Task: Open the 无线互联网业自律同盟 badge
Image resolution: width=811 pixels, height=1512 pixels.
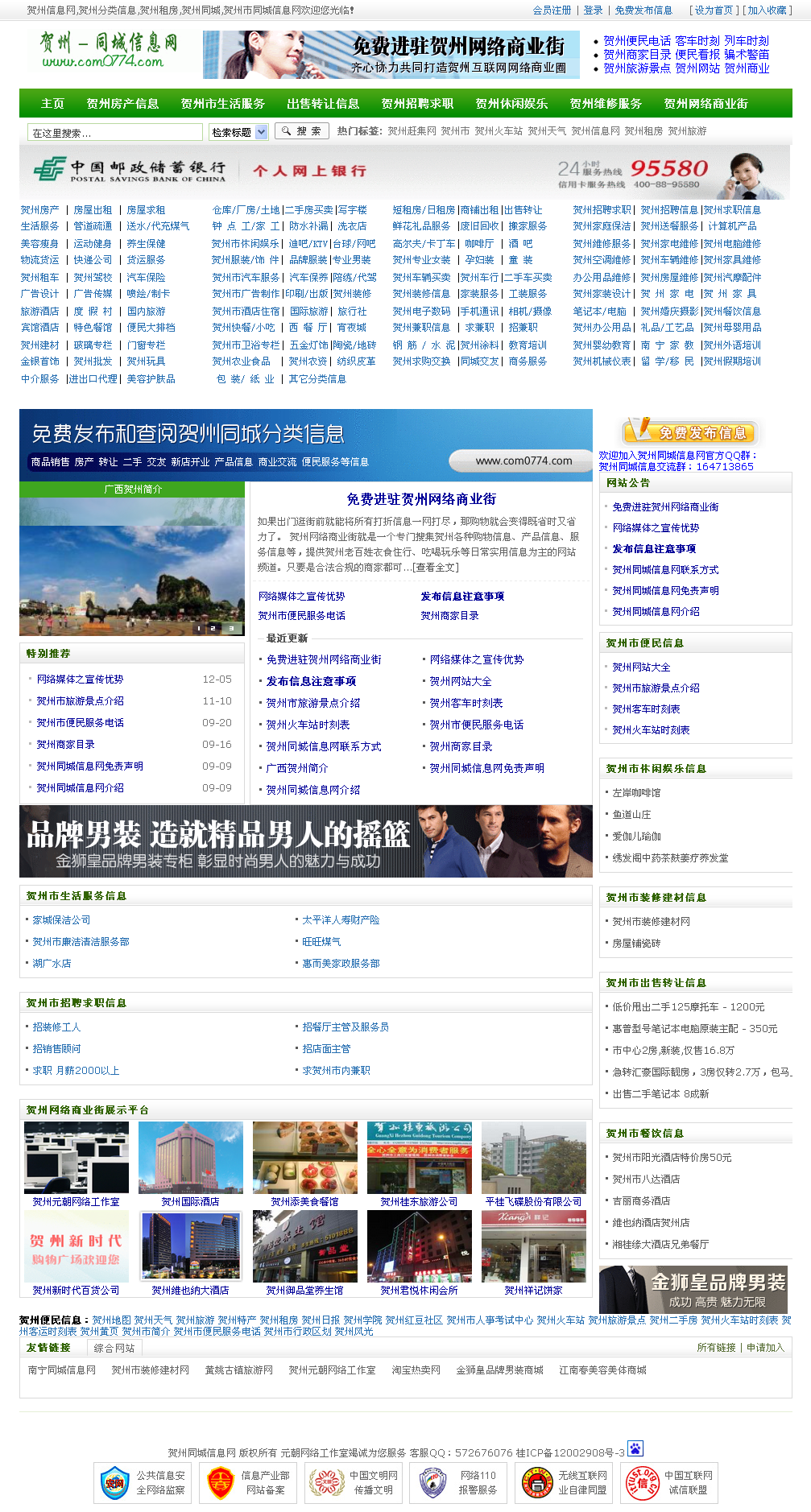Action: click(x=564, y=1482)
